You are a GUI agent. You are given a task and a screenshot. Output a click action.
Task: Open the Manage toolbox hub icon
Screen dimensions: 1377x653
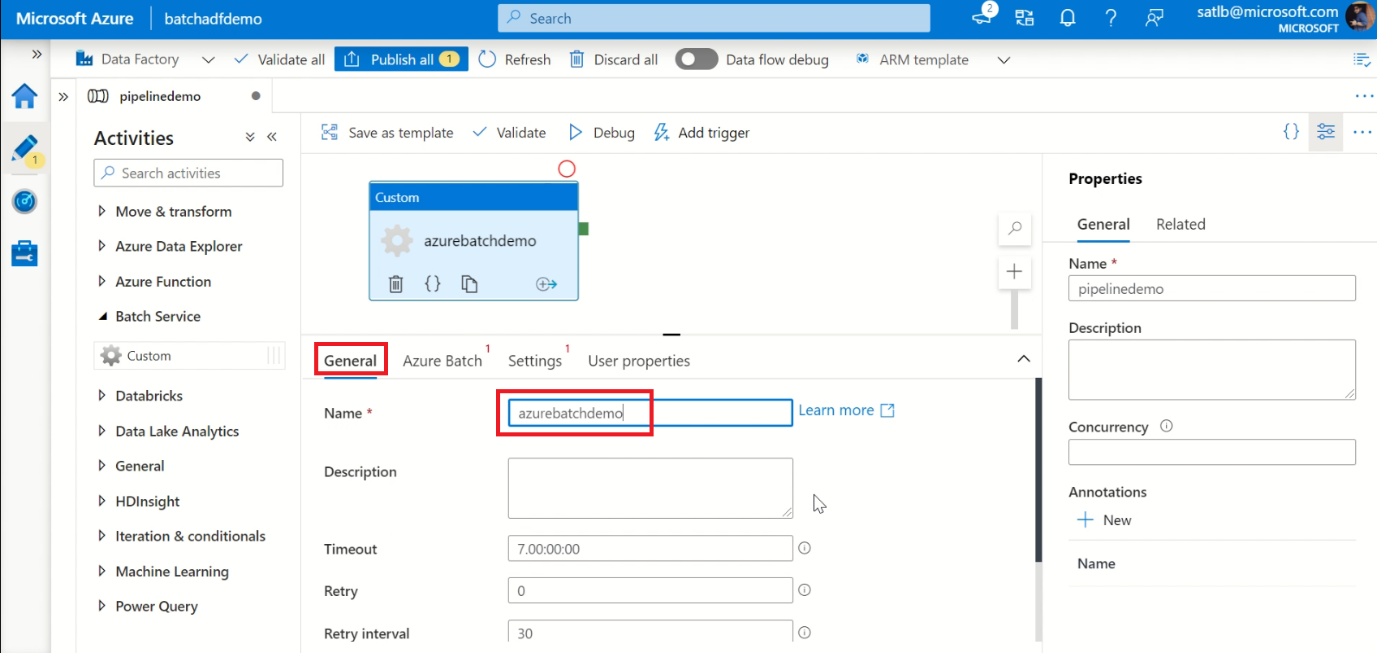point(25,254)
